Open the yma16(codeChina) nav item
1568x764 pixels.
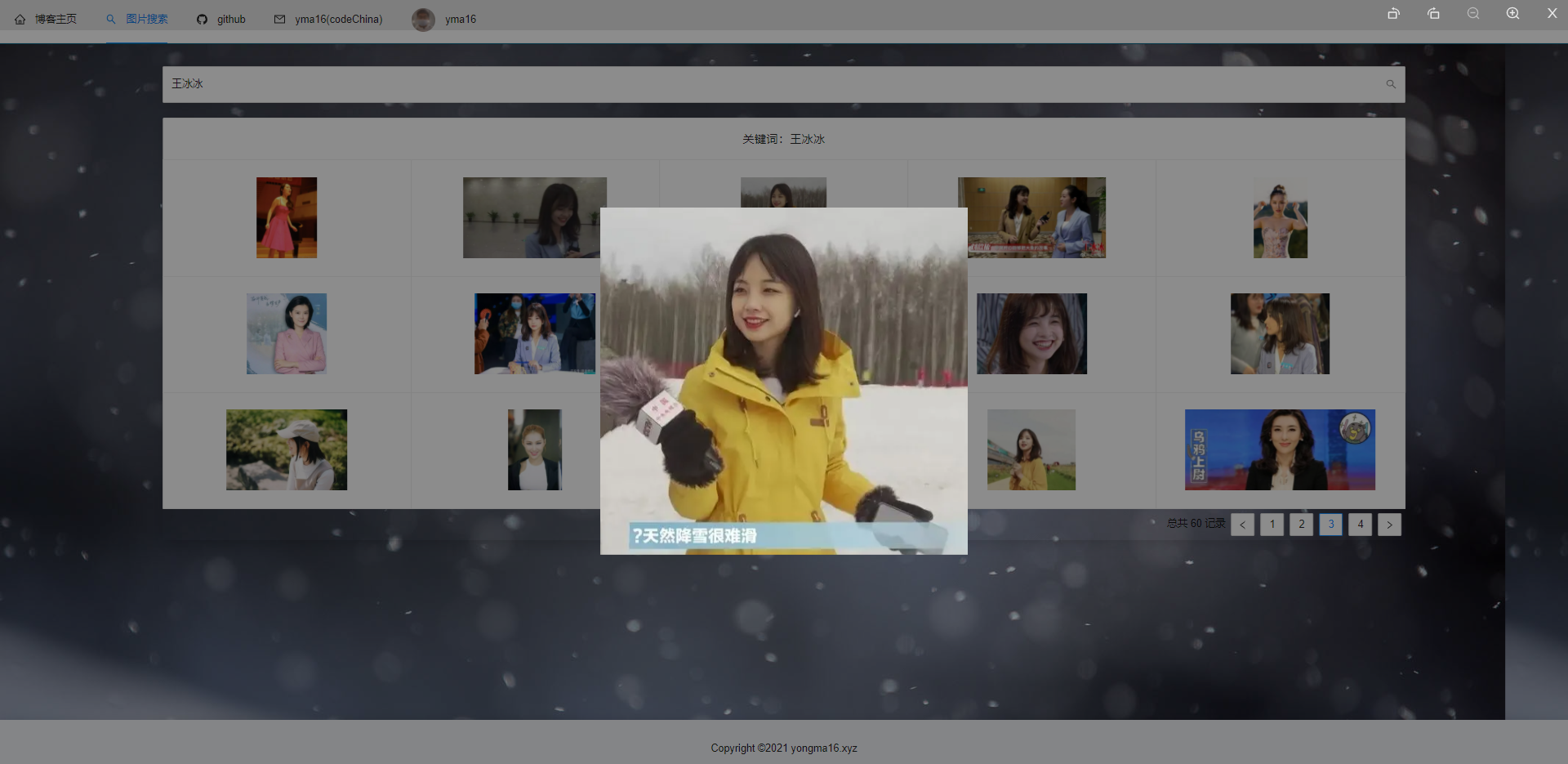coord(339,19)
